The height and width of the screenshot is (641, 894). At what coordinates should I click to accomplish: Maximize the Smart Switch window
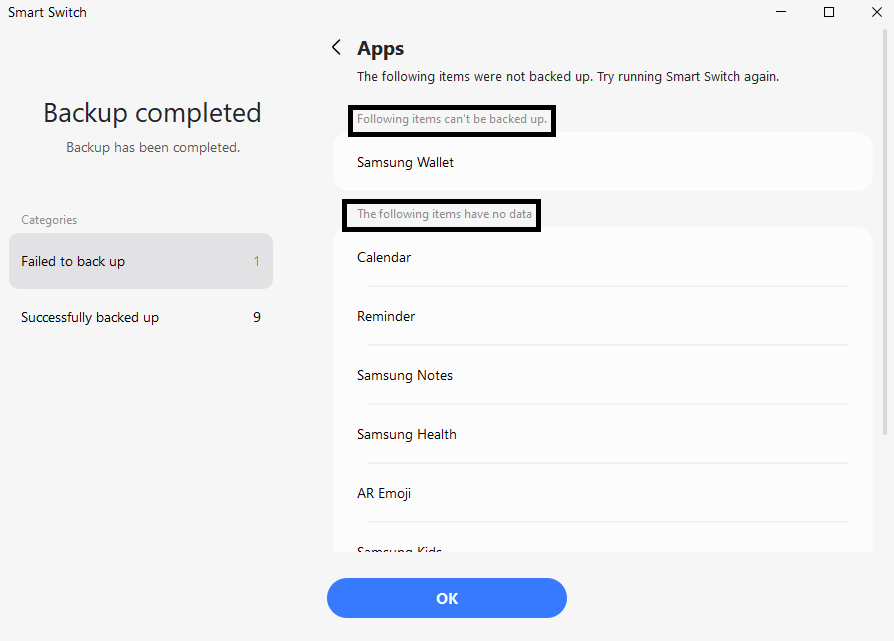pos(829,12)
